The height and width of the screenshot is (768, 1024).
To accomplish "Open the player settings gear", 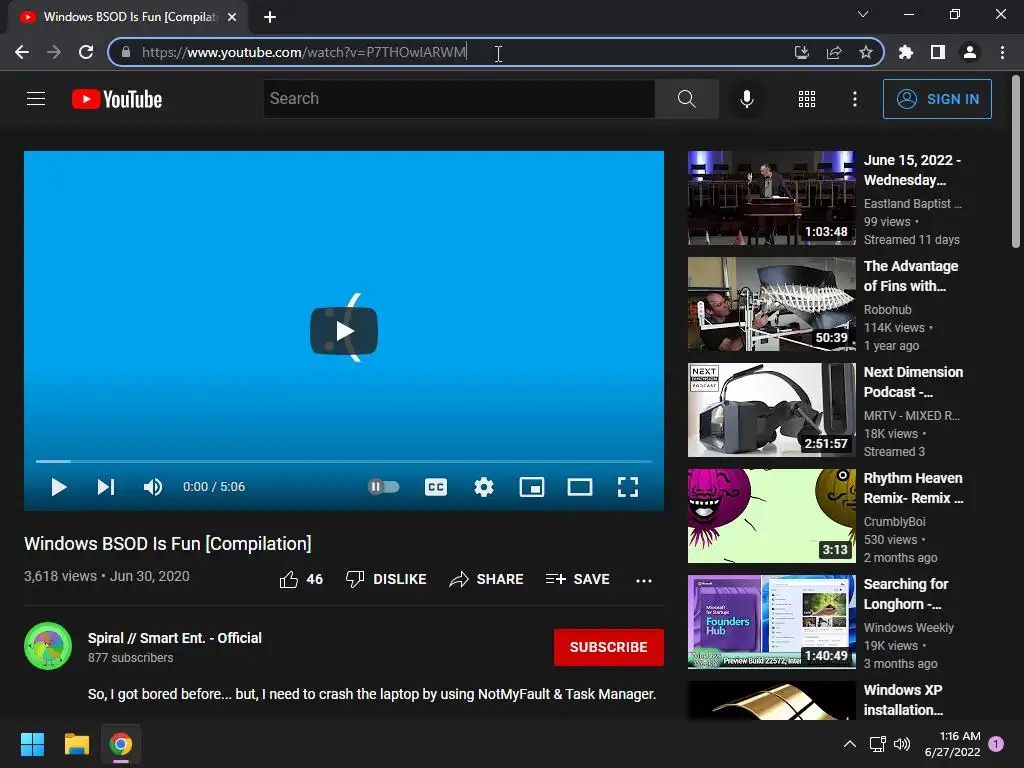I will [484, 487].
